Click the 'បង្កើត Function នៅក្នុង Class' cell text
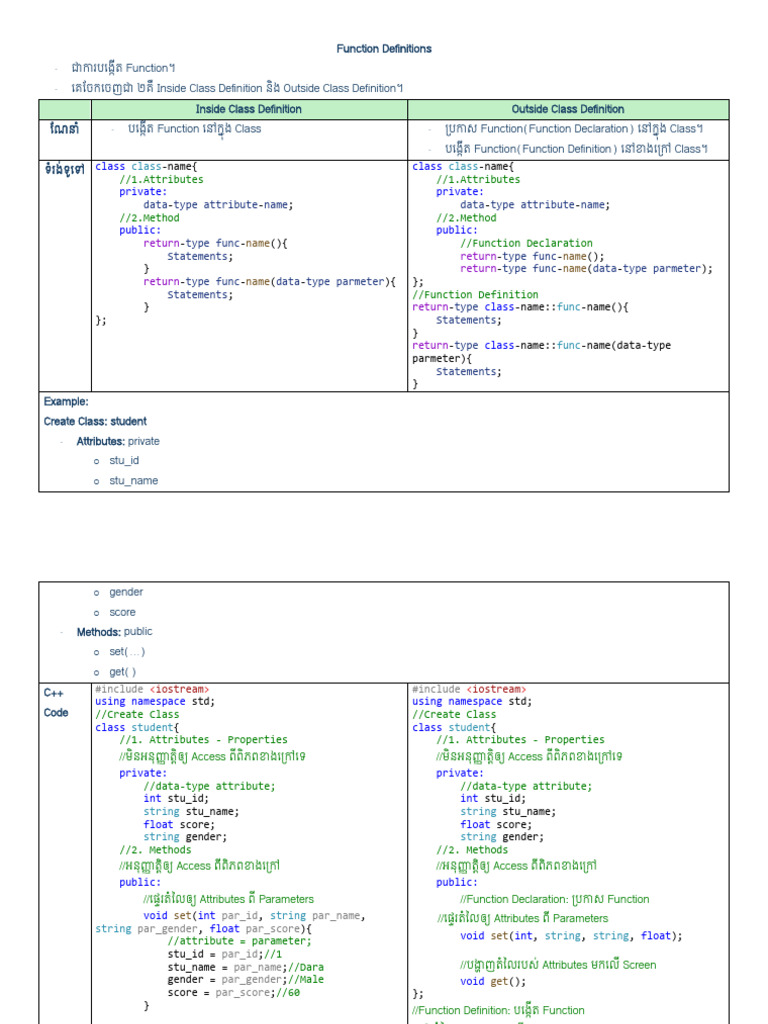 tap(195, 129)
